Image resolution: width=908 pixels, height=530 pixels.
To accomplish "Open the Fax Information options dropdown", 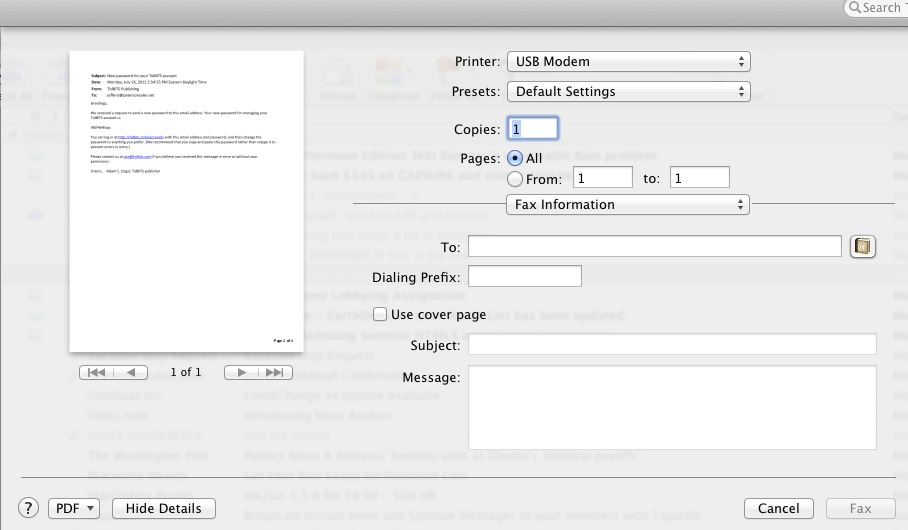I will (x=628, y=204).
